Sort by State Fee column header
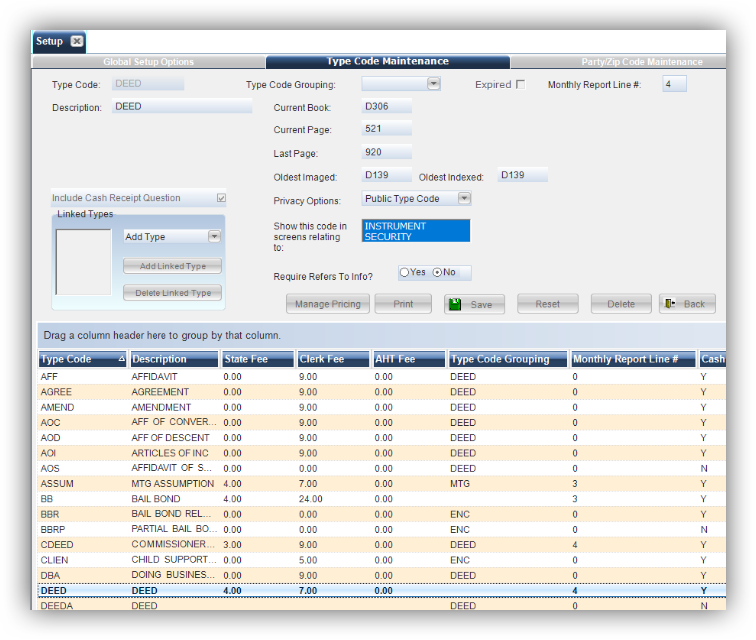Image resolution: width=756 pixels, height=640 pixels. point(258,359)
